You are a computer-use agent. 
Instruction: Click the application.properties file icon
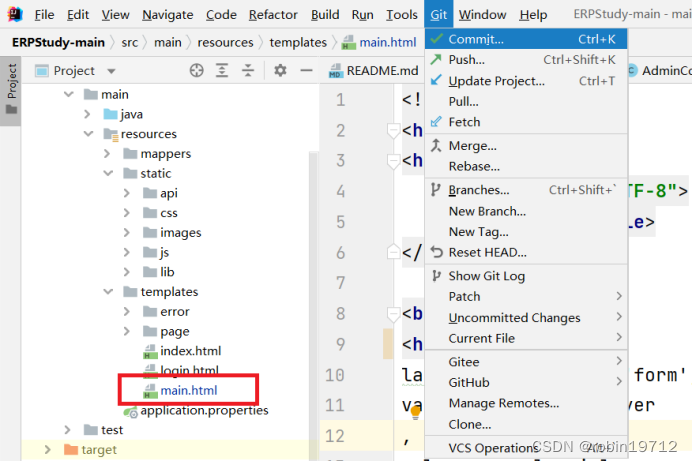click(131, 412)
